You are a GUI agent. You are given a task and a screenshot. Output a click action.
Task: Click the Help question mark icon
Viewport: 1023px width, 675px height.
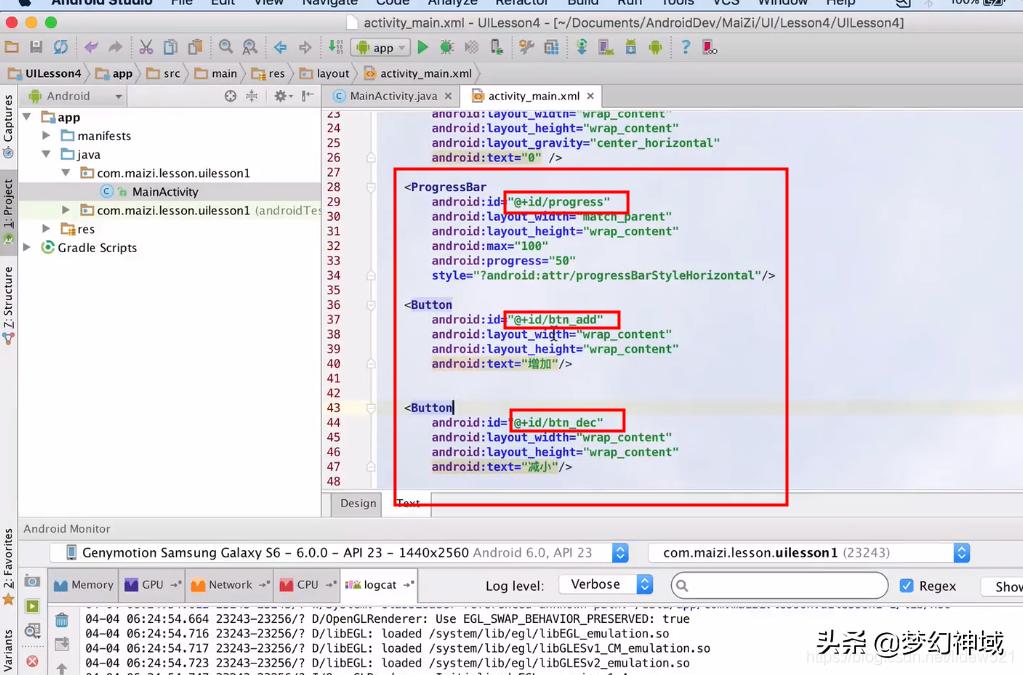[x=685, y=47]
